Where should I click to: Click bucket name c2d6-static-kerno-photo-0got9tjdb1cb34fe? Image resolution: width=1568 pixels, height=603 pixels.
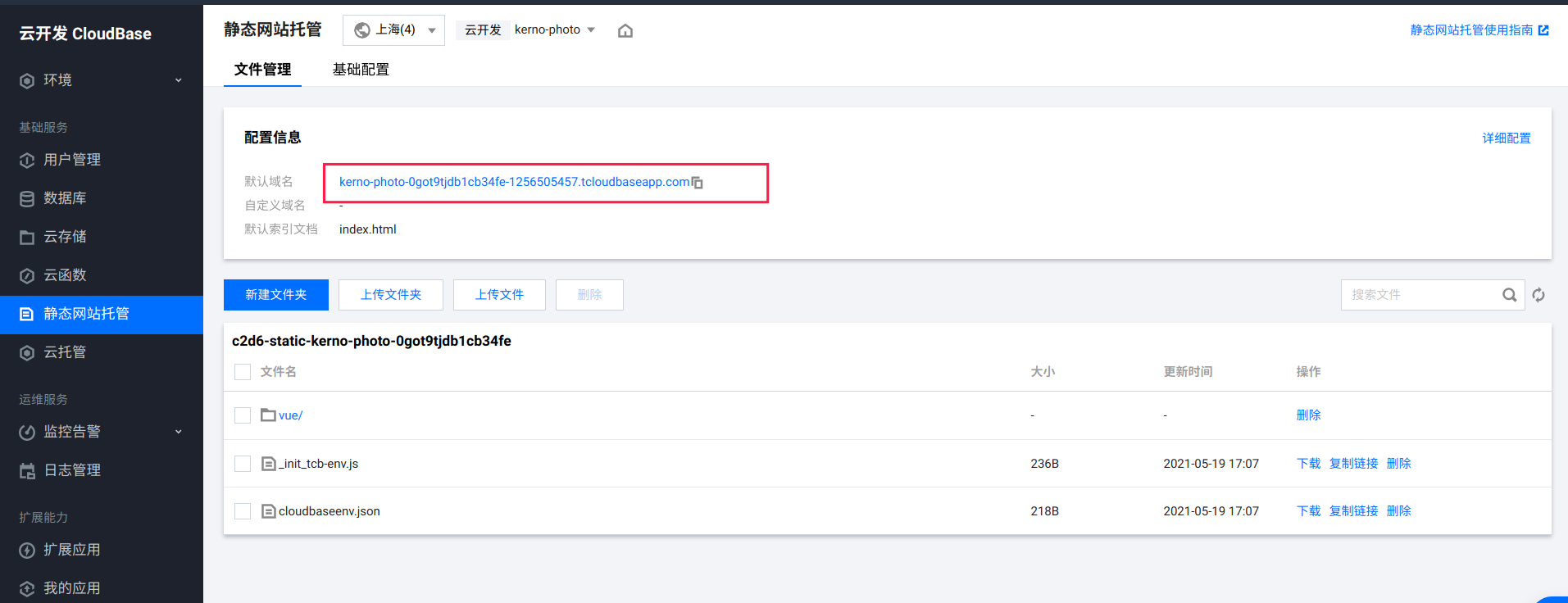(371, 341)
